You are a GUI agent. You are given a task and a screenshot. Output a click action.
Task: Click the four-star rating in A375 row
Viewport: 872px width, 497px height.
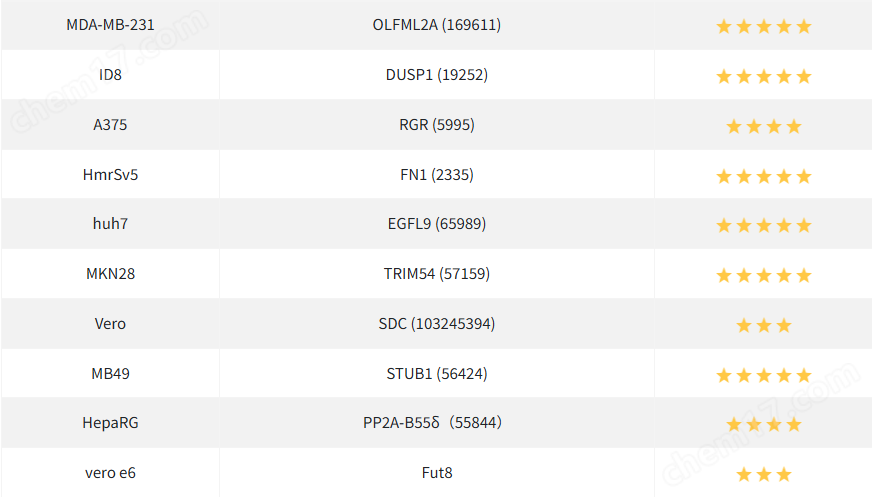point(763,126)
